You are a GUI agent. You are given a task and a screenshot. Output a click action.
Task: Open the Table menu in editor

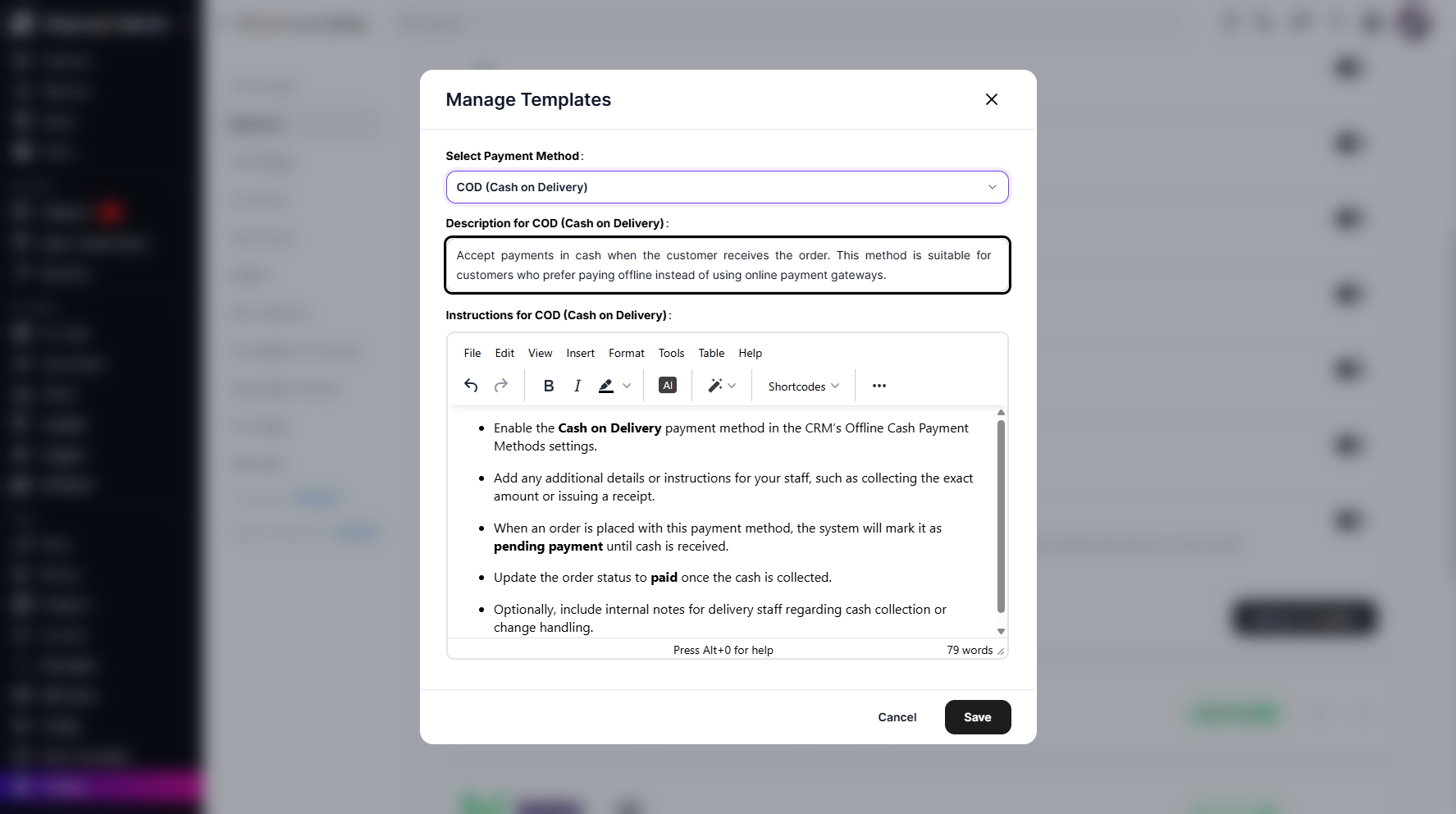(x=711, y=353)
